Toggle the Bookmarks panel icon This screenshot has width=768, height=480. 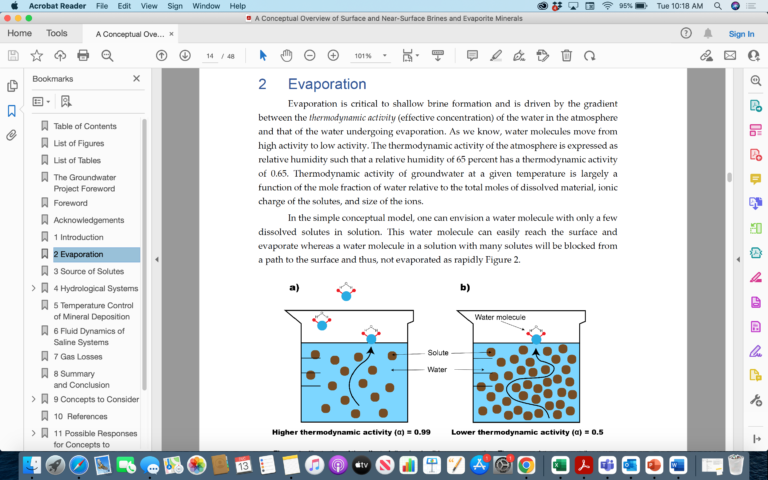[12, 111]
